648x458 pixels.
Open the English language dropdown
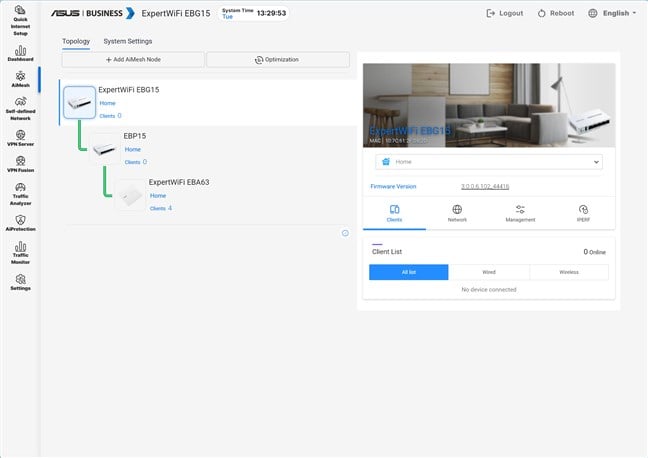point(619,13)
